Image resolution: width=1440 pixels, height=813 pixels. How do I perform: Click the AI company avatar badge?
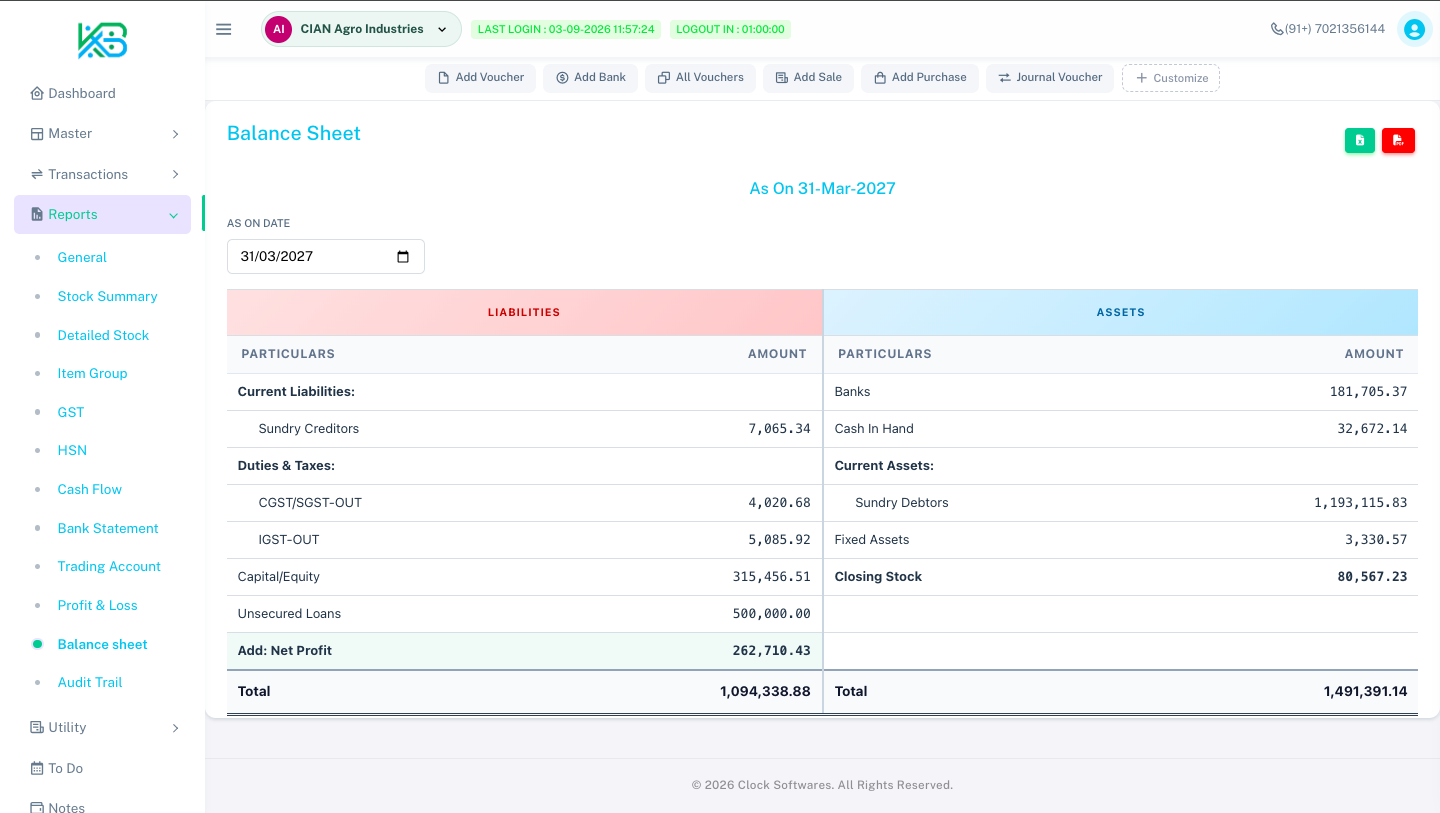click(278, 29)
